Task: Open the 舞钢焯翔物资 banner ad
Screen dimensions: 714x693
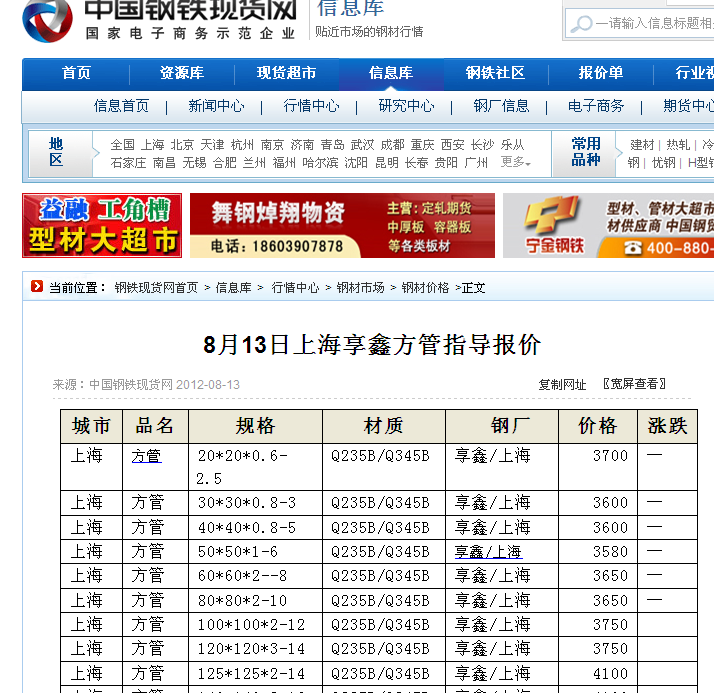Action: click(342, 225)
